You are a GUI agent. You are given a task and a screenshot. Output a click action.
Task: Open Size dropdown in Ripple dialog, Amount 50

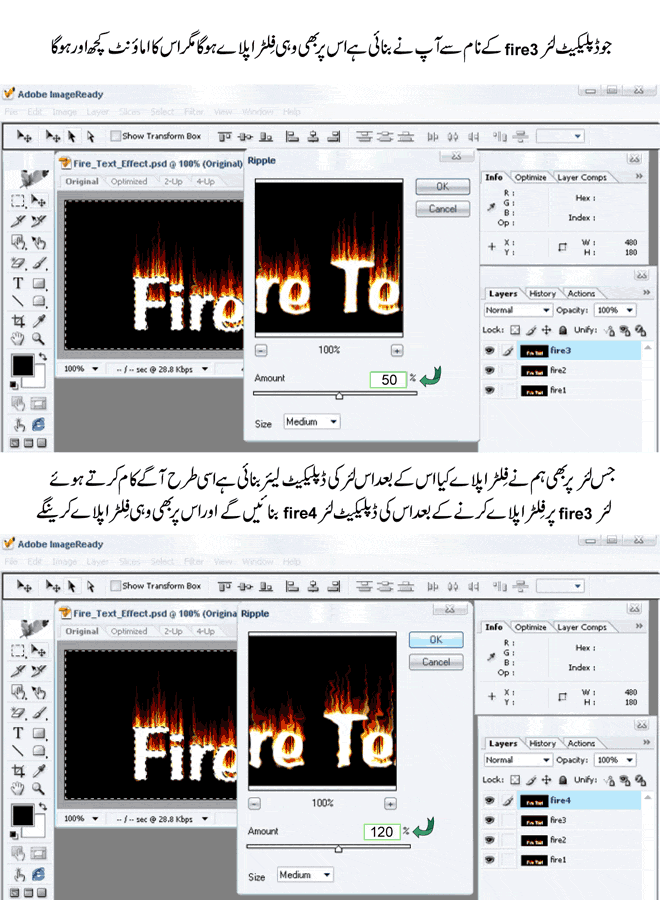[x=312, y=422]
